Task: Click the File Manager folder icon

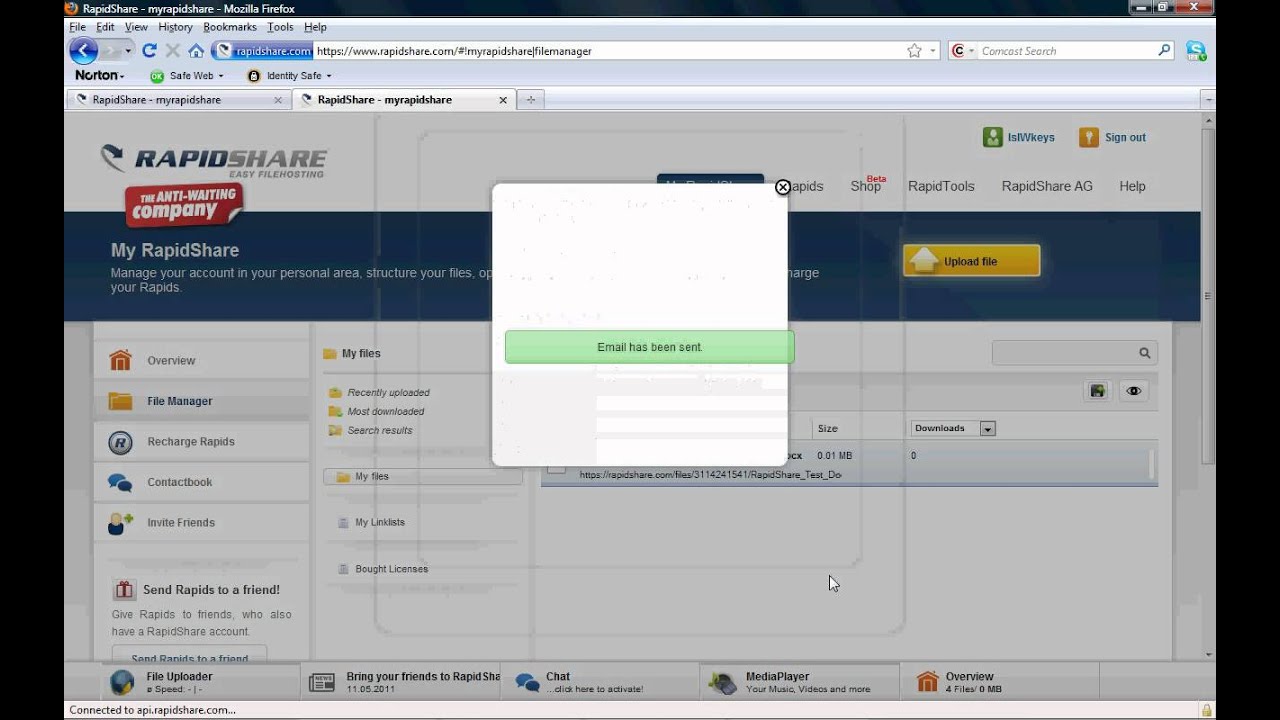Action: click(x=121, y=401)
